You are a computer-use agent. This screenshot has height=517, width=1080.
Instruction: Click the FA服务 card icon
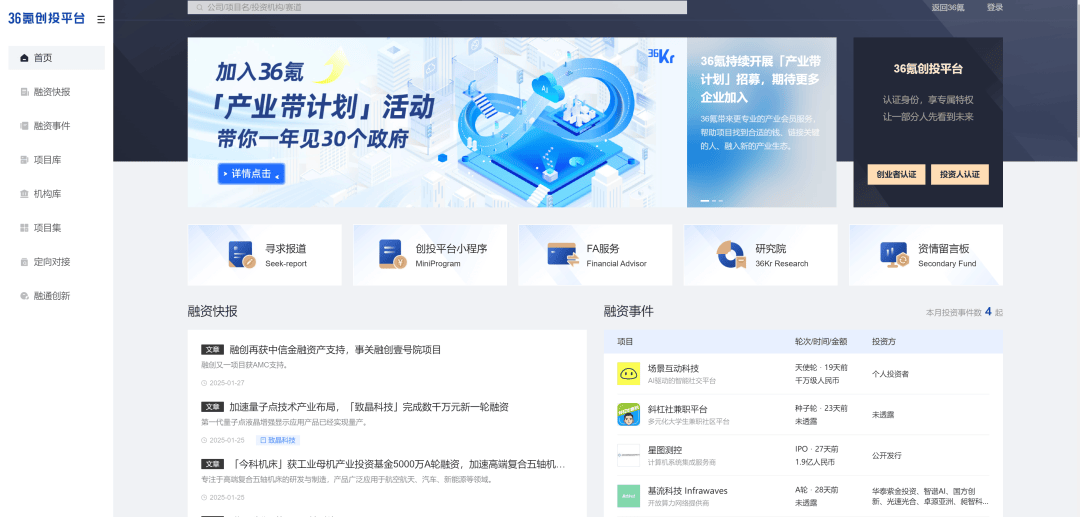tap(563, 255)
